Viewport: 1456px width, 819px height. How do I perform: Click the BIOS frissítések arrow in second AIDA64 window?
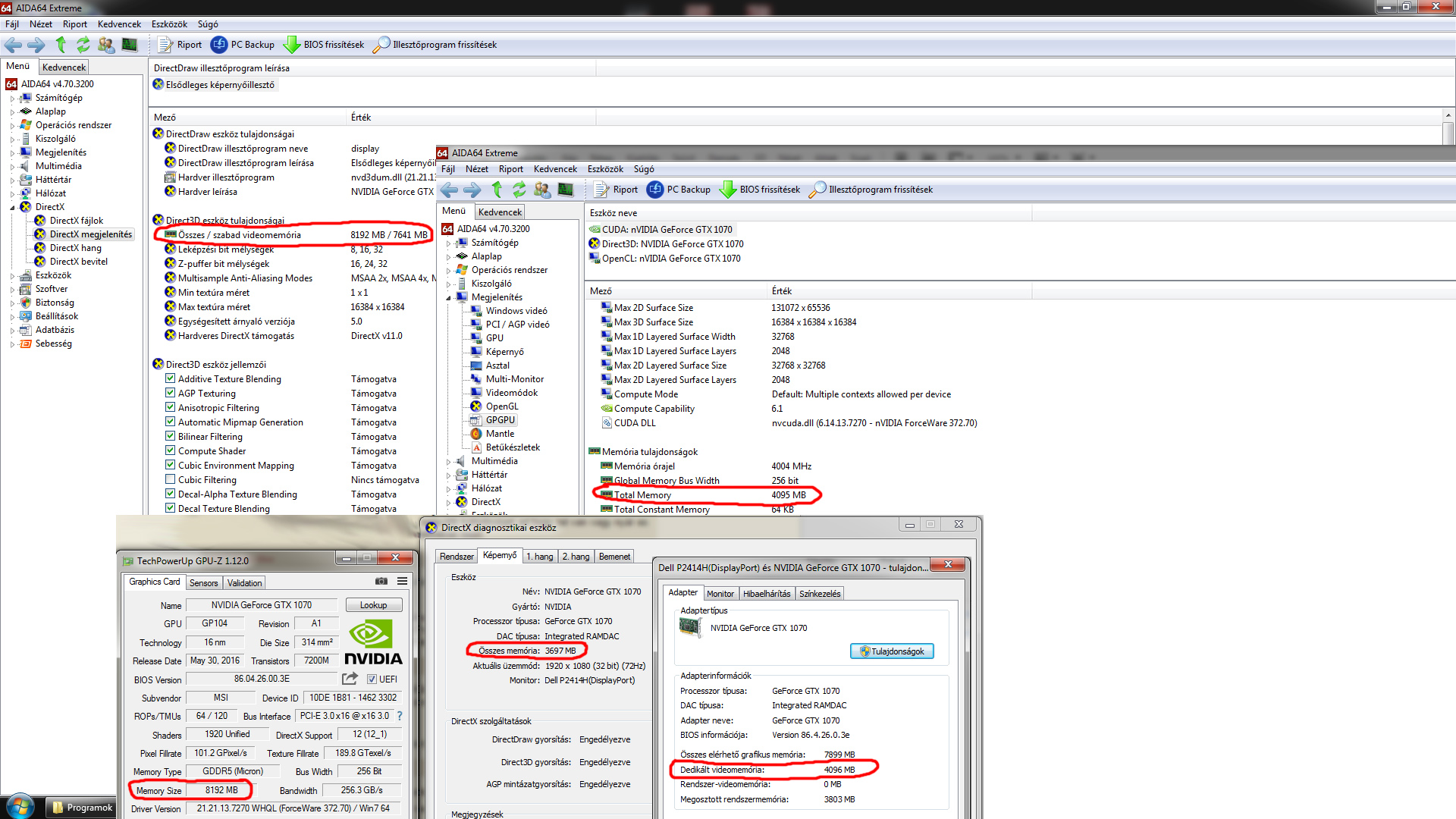728,190
